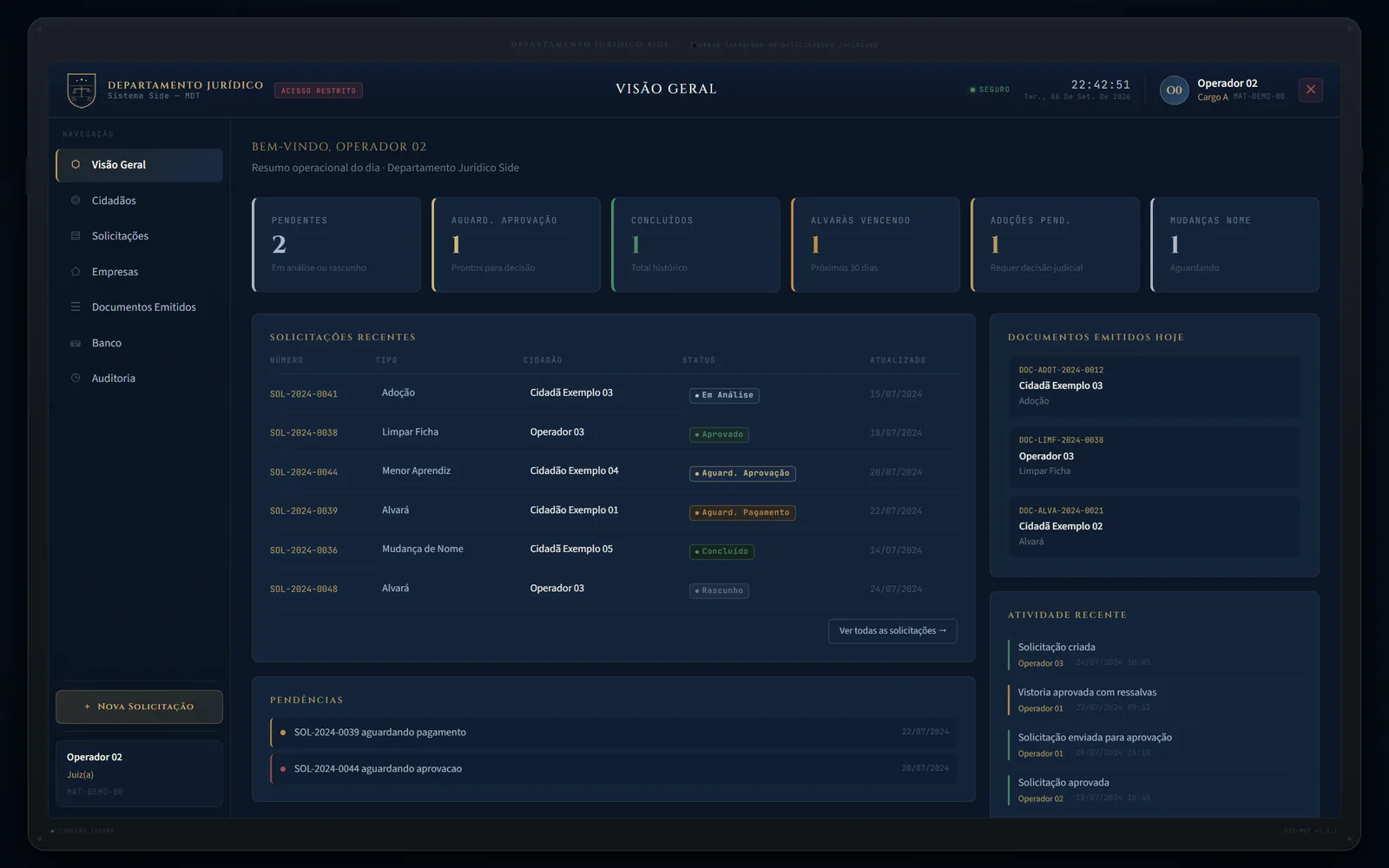Click request number SOL-2024-0048

(304, 589)
